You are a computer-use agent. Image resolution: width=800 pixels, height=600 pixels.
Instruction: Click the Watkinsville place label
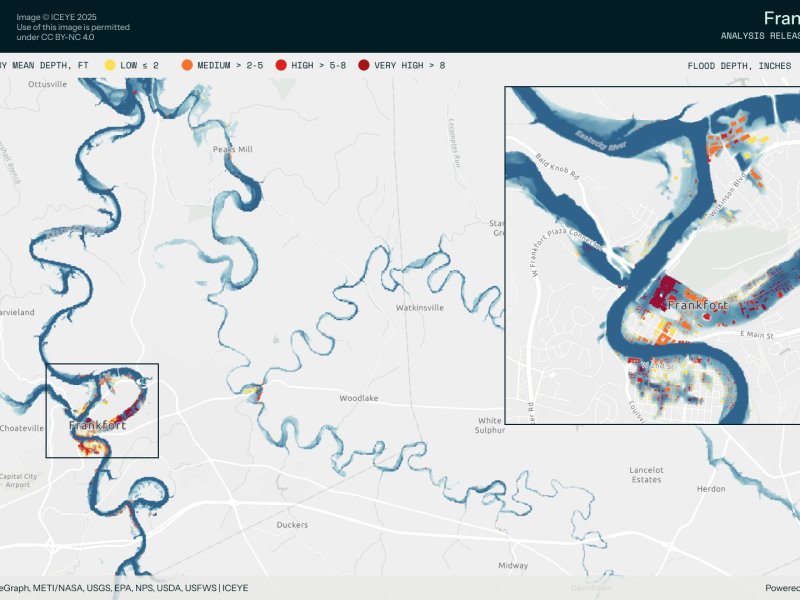pos(419,307)
